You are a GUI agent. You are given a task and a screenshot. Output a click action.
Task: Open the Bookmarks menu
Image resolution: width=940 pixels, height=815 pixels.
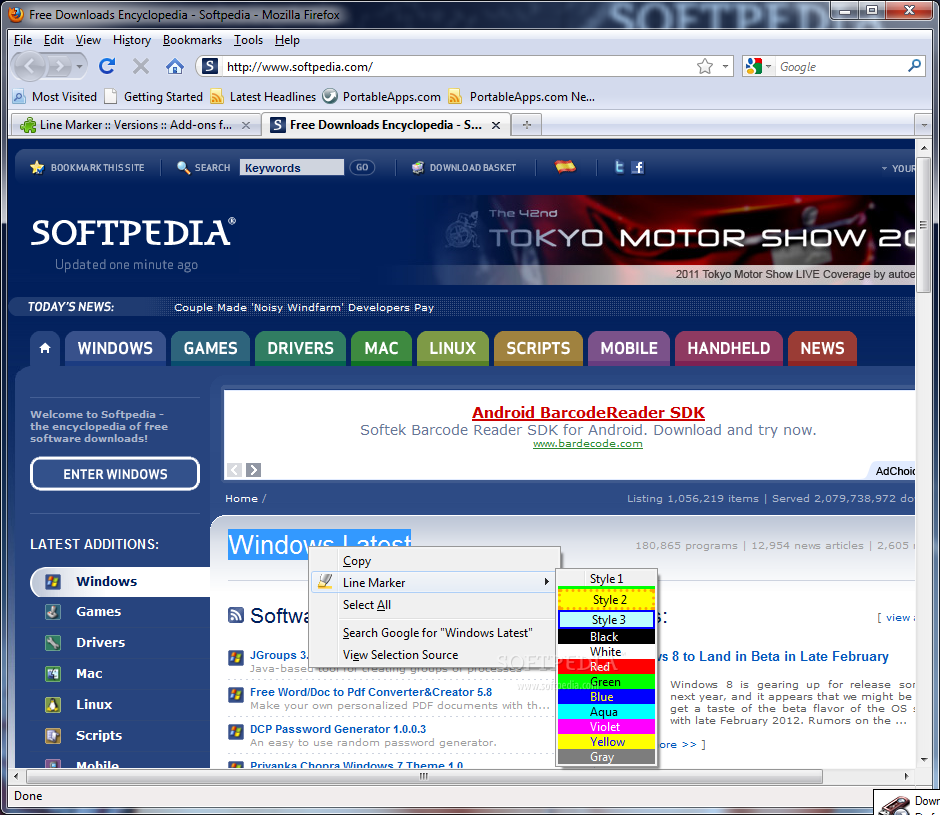[x=192, y=40]
